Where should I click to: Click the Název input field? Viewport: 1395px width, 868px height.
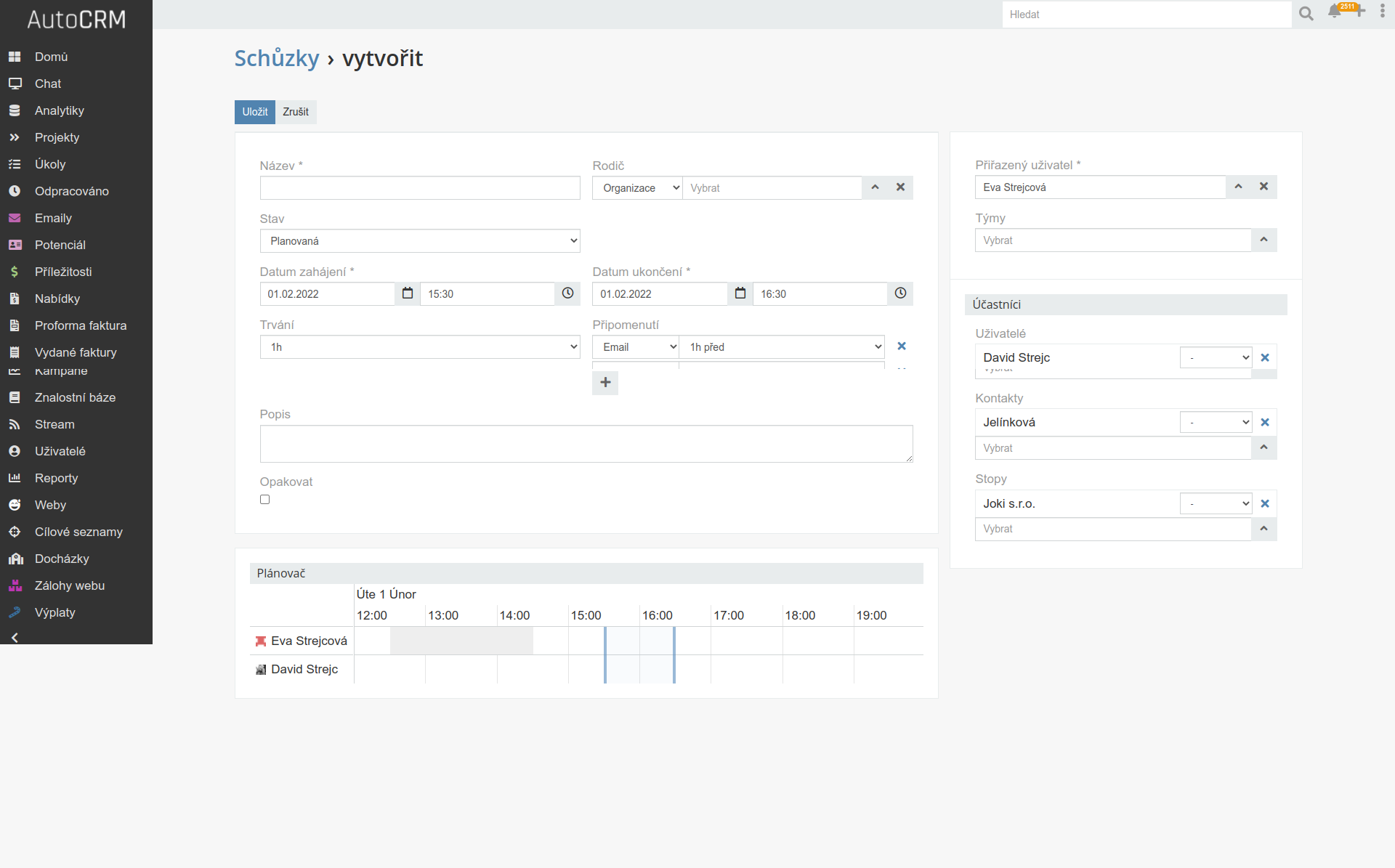pyautogui.click(x=419, y=187)
